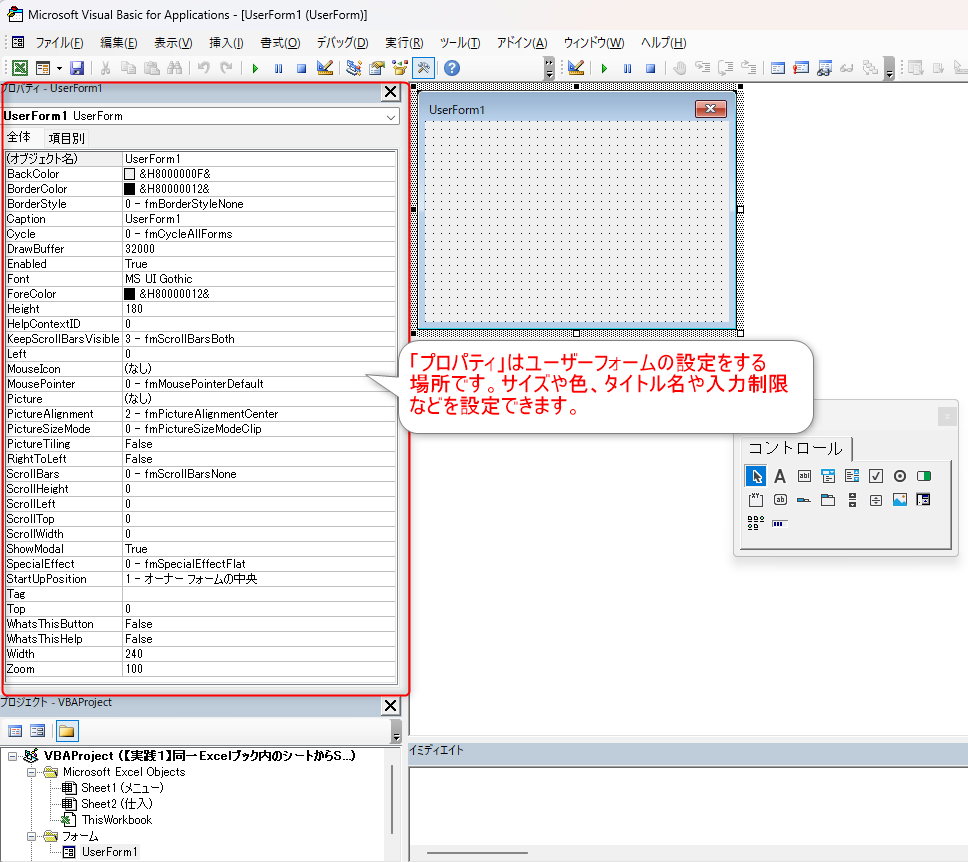
Task: Click View Code icon in Project Explorer
Action: click(x=15, y=732)
